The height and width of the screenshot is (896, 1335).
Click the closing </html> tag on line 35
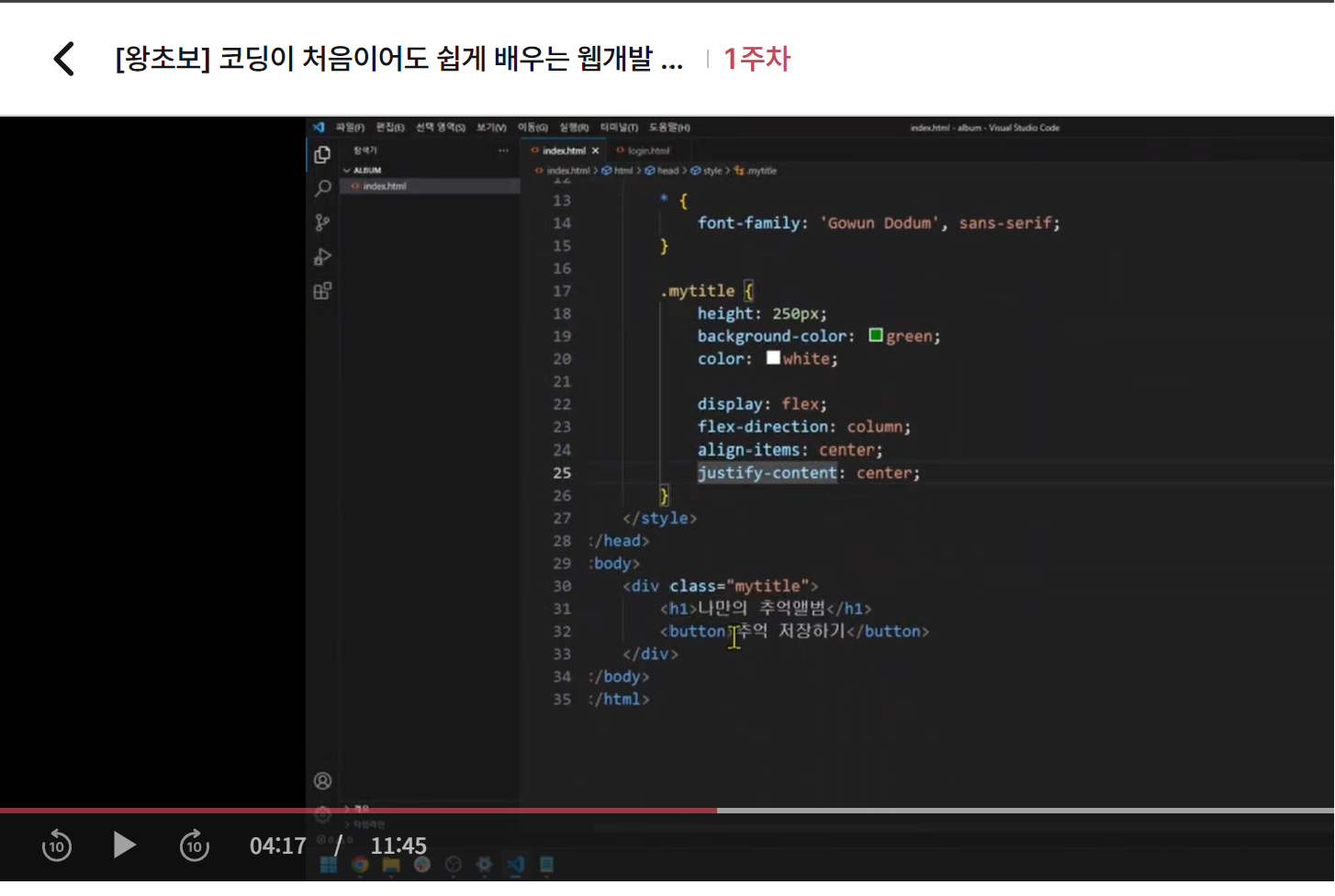tap(620, 699)
